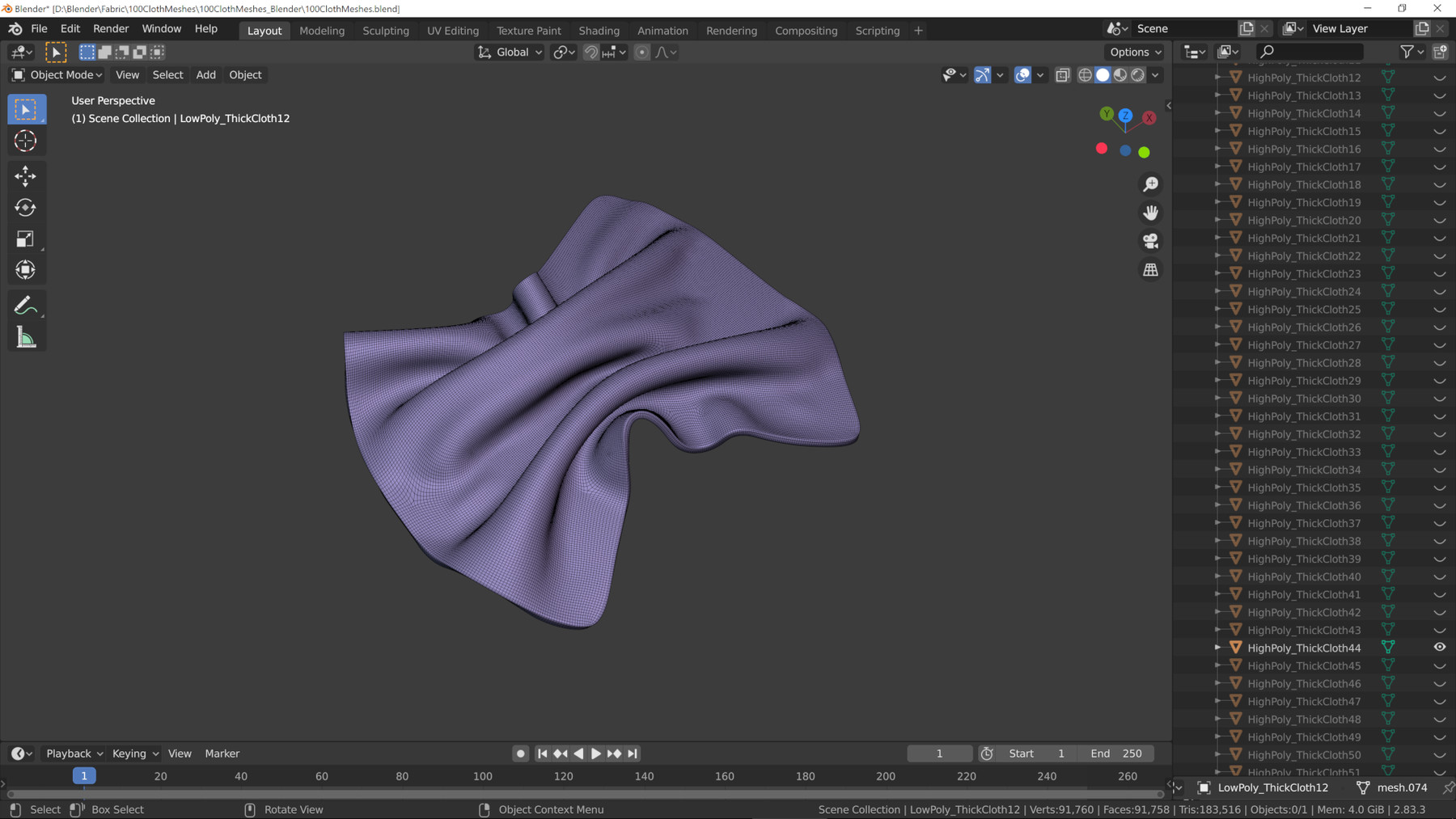Switch to orthographic/perspective grid view icon

click(x=1150, y=270)
